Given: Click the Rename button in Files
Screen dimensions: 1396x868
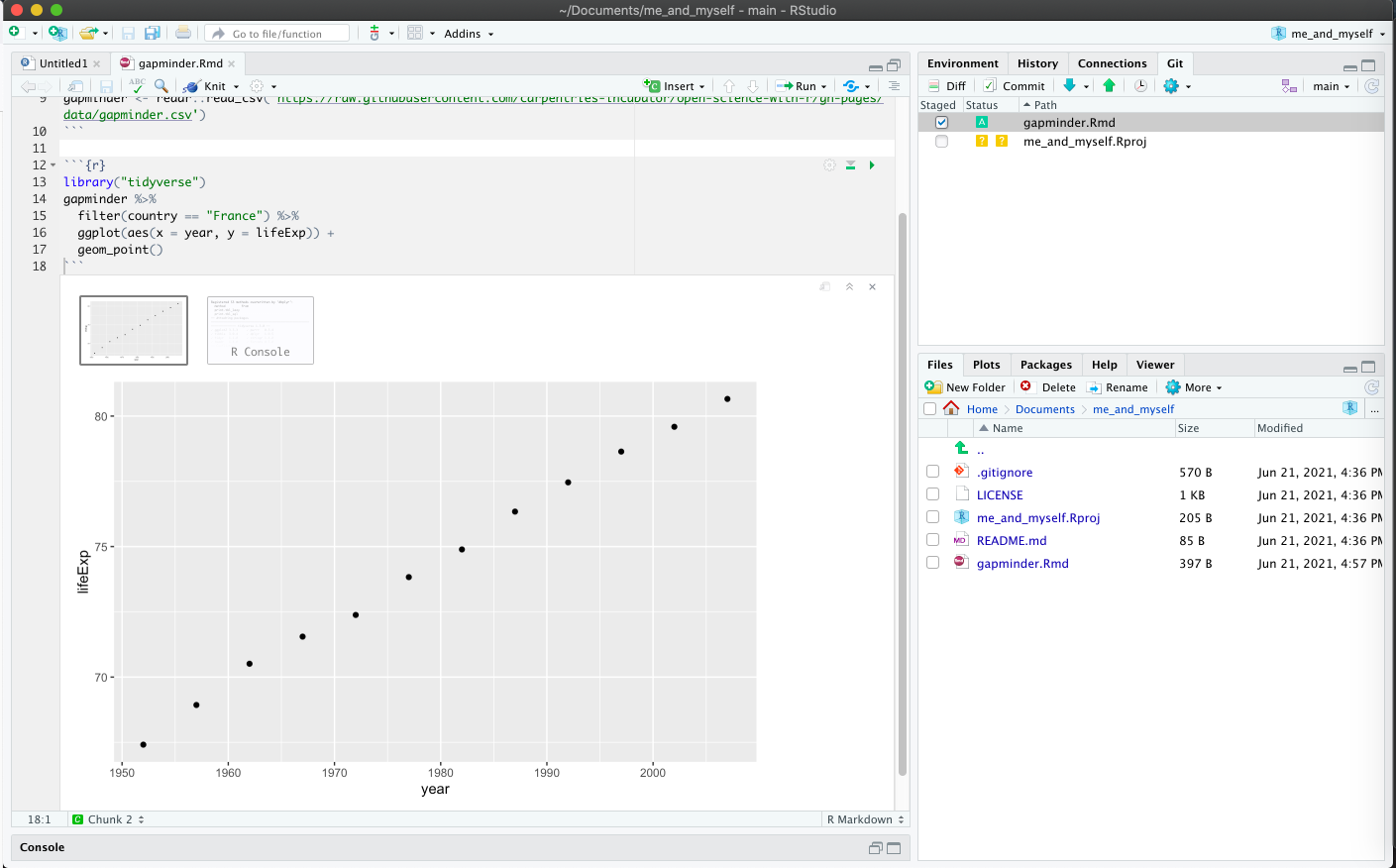Looking at the screenshot, I should click(x=1118, y=387).
